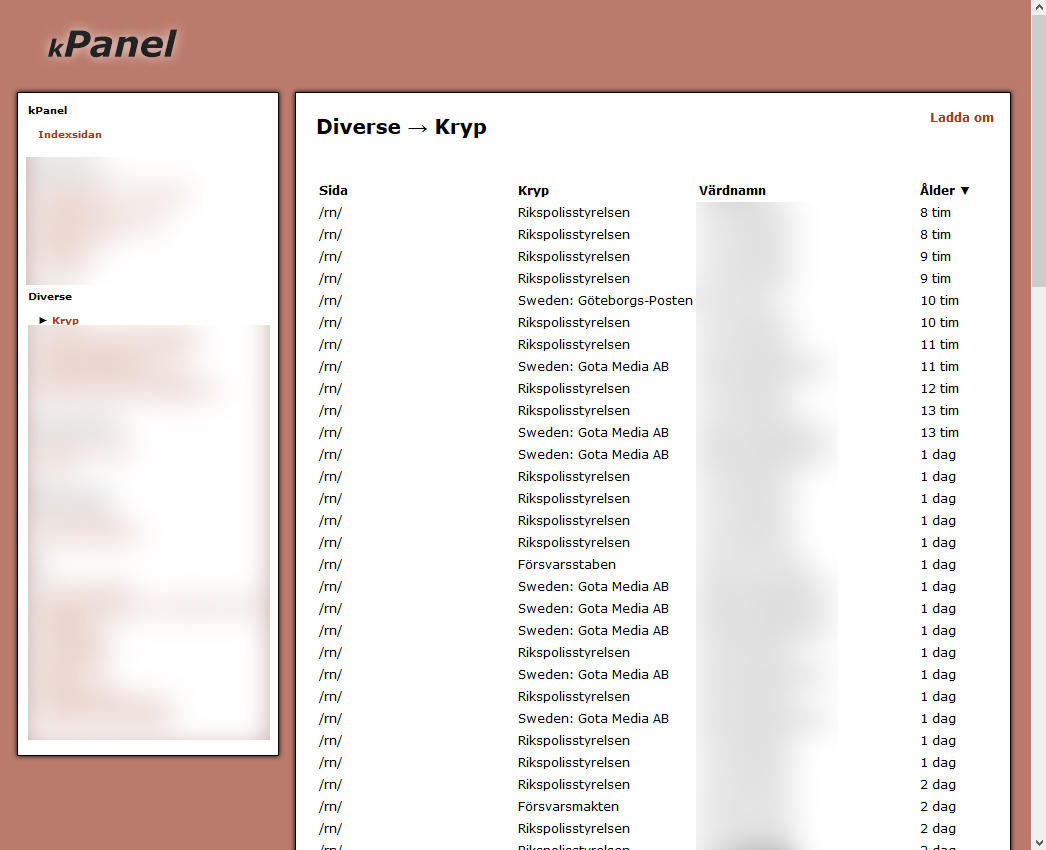Image resolution: width=1046 pixels, height=850 pixels.
Task: Click the Ladda om reload link
Action: 961,118
